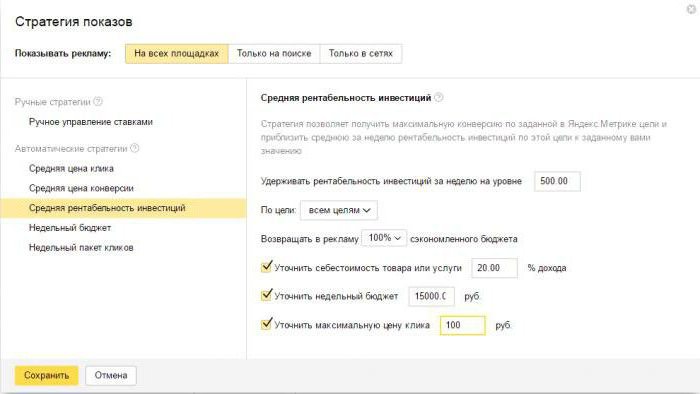Click the Стратегия показов dialog title
This screenshot has width=700, height=394.
coord(74,22)
